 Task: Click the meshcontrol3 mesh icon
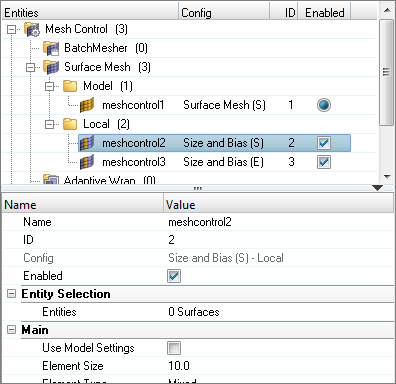87,162
